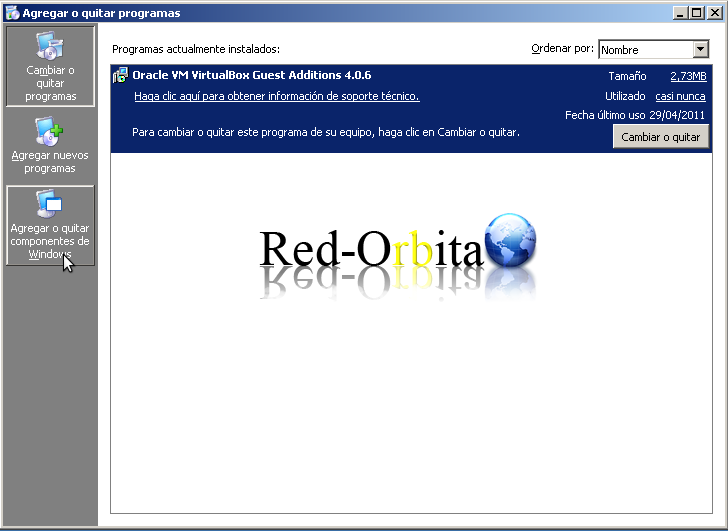Open Agregar o quitar componentes de Windows
The height and width of the screenshot is (531, 728).
[50, 226]
